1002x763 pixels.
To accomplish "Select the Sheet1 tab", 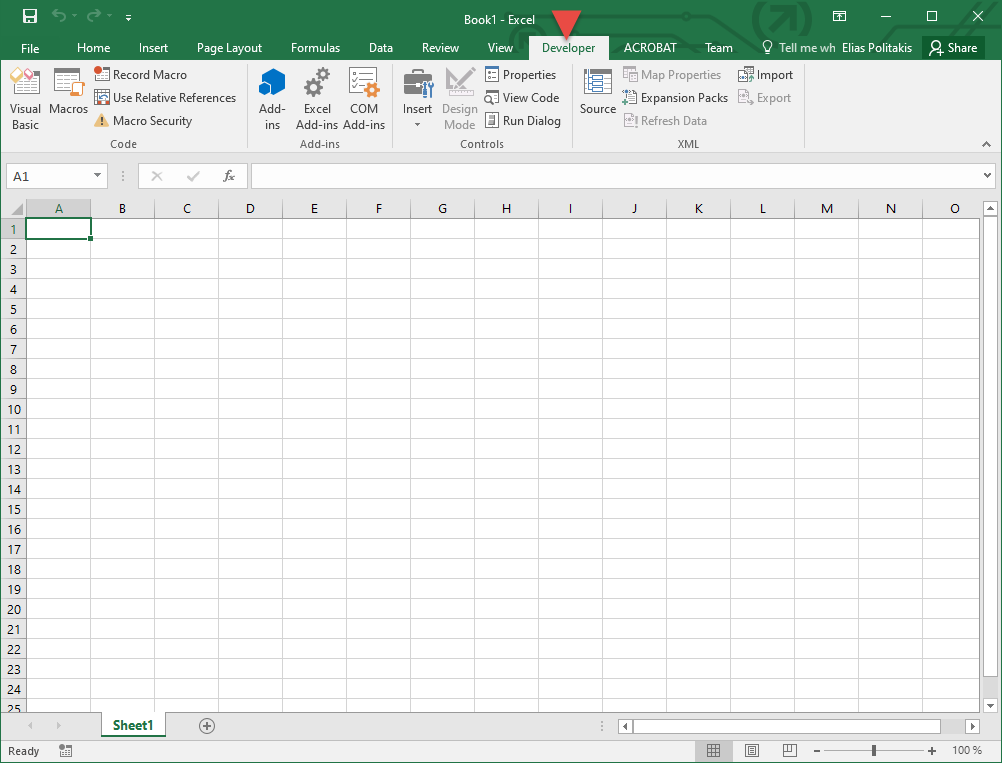I will point(133,725).
